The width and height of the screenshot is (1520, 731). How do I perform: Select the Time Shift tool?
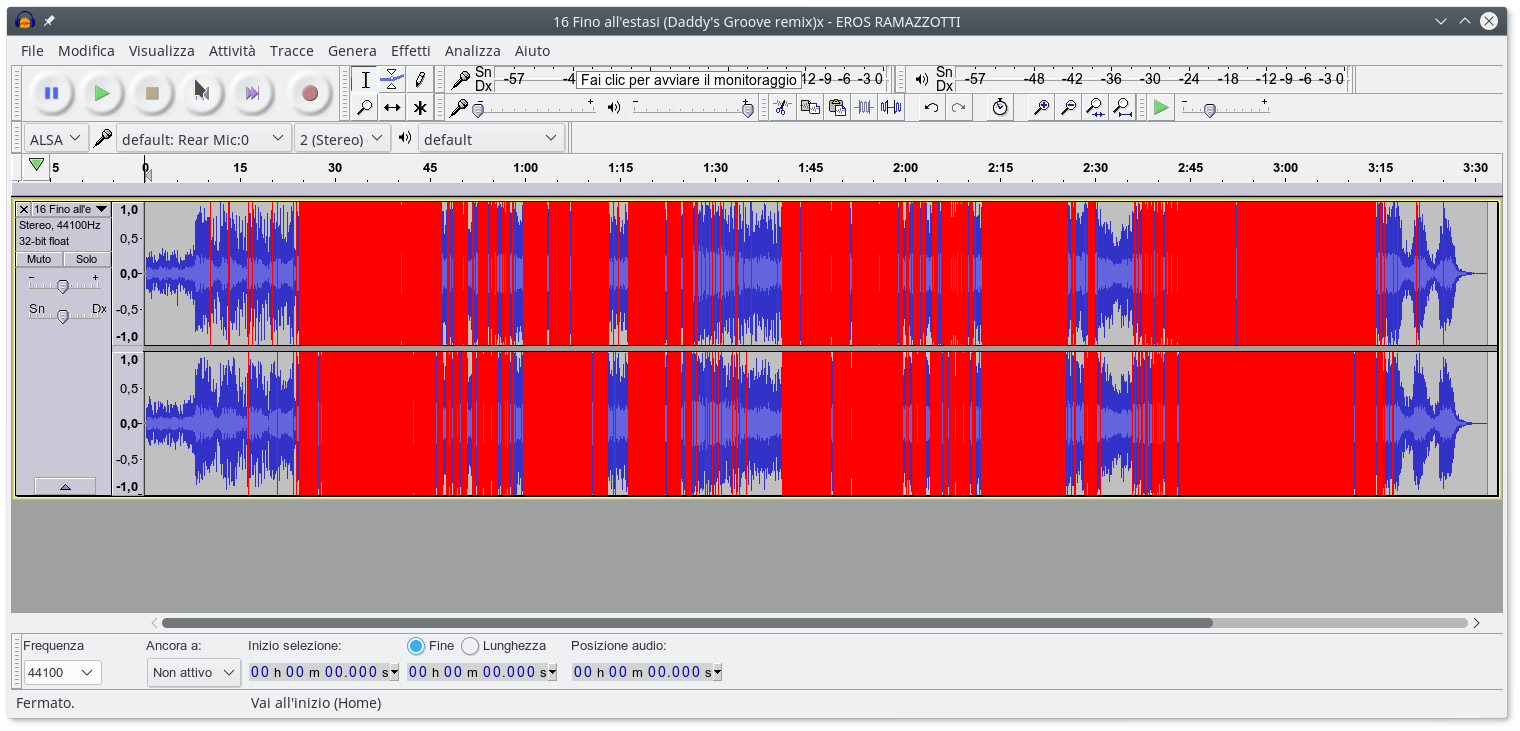click(393, 107)
